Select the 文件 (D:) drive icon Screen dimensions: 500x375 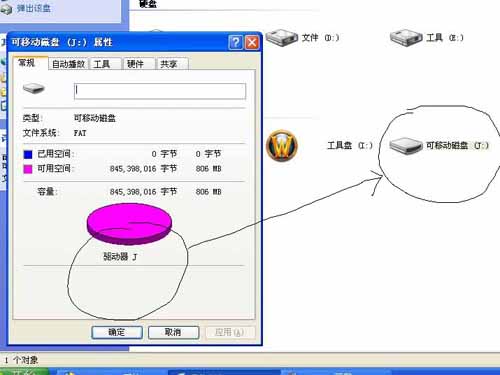[282, 37]
